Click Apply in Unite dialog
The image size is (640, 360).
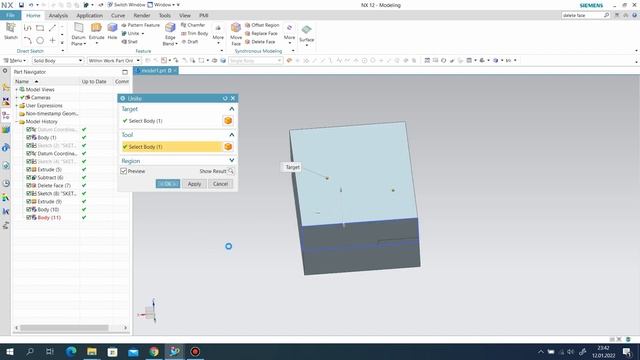[194, 184]
